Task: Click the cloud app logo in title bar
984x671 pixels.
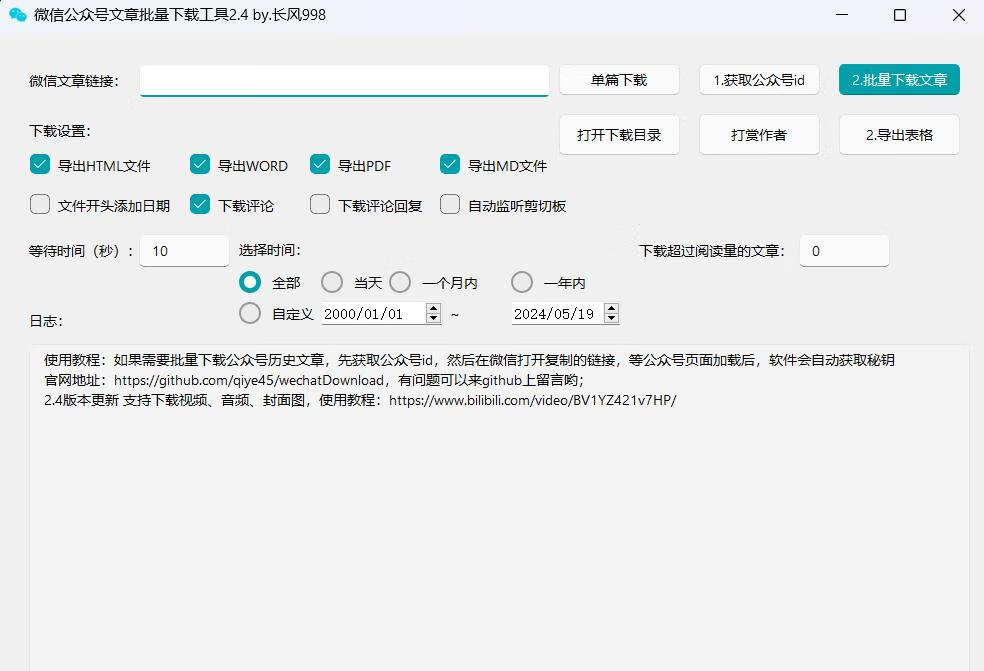Action: pyautogui.click(x=16, y=16)
